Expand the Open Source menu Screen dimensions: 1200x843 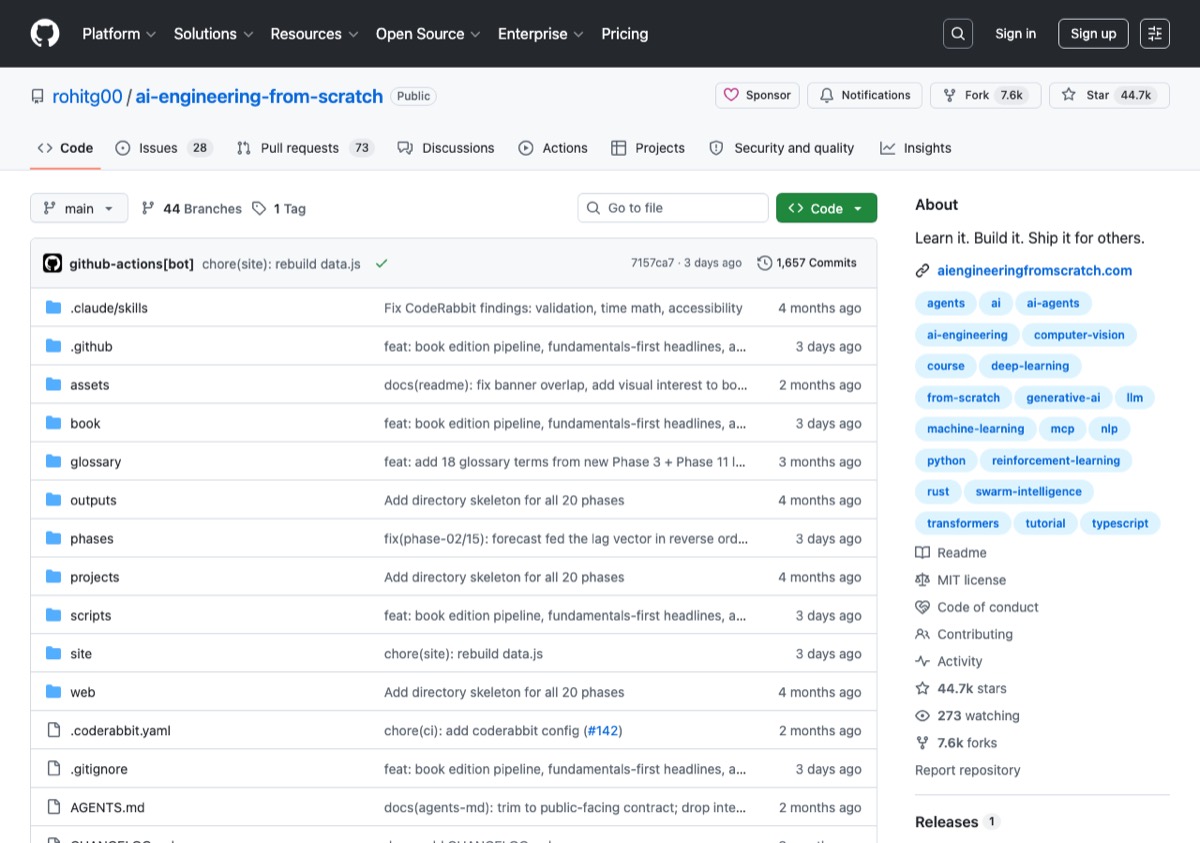tap(428, 34)
